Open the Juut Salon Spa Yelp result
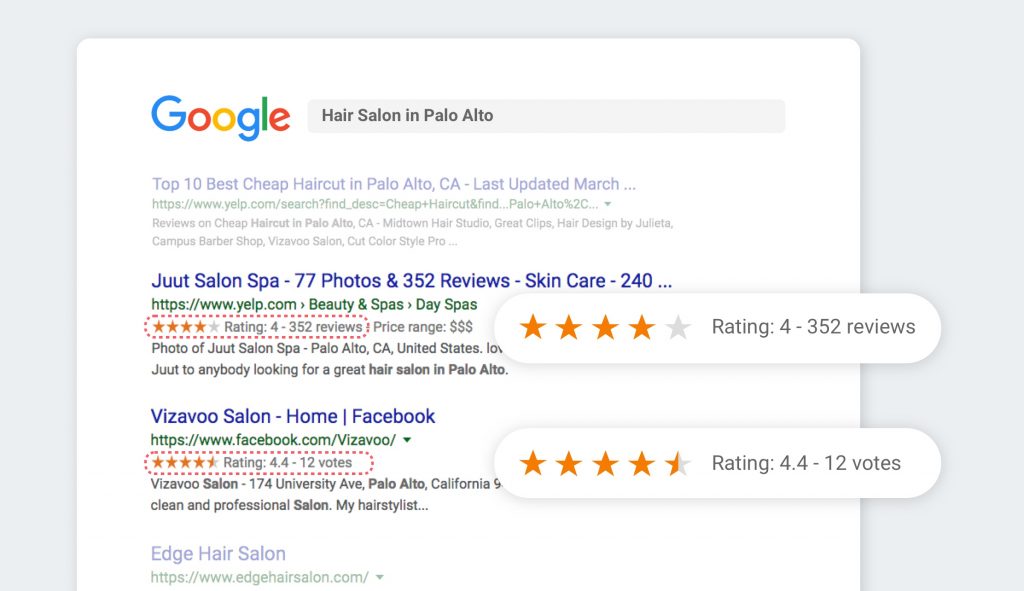The width and height of the screenshot is (1024, 591). (x=411, y=281)
